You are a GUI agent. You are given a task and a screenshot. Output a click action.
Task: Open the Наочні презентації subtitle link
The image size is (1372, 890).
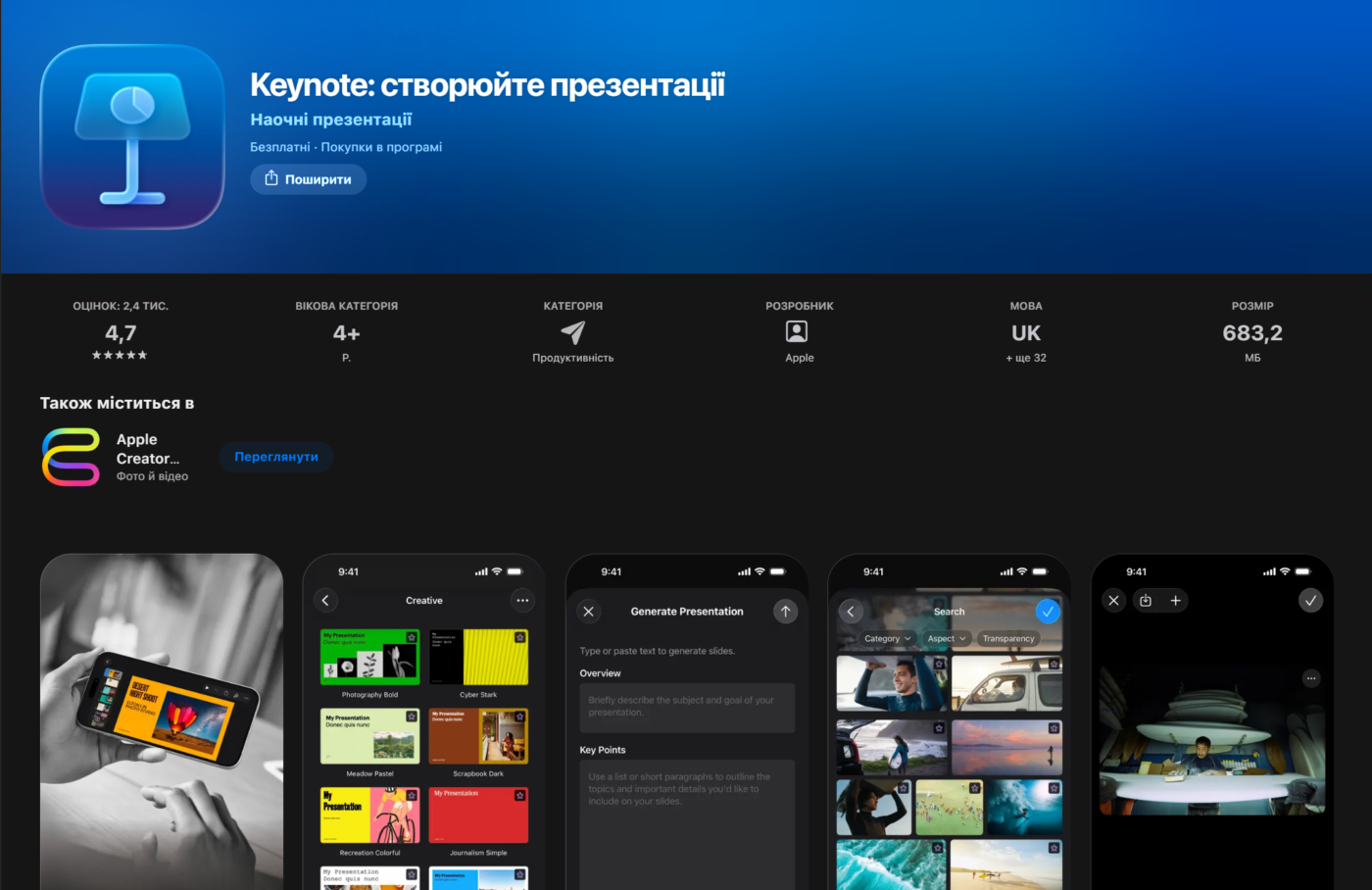click(x=331, y=120)
